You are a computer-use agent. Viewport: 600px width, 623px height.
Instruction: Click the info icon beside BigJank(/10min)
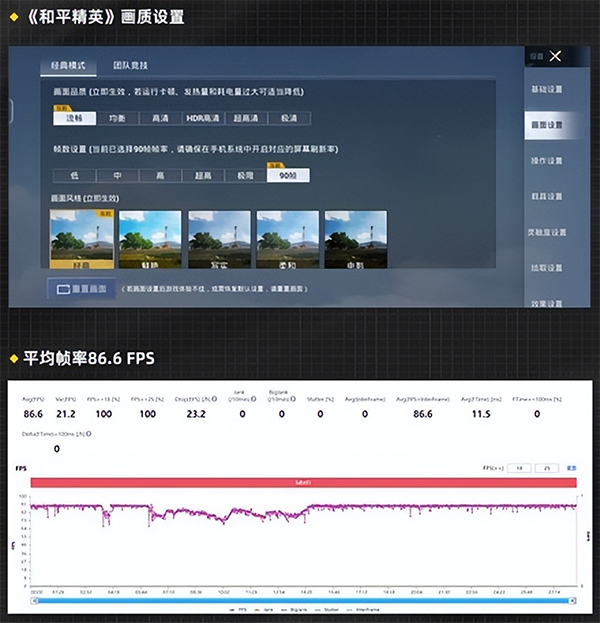click(294, 399)
